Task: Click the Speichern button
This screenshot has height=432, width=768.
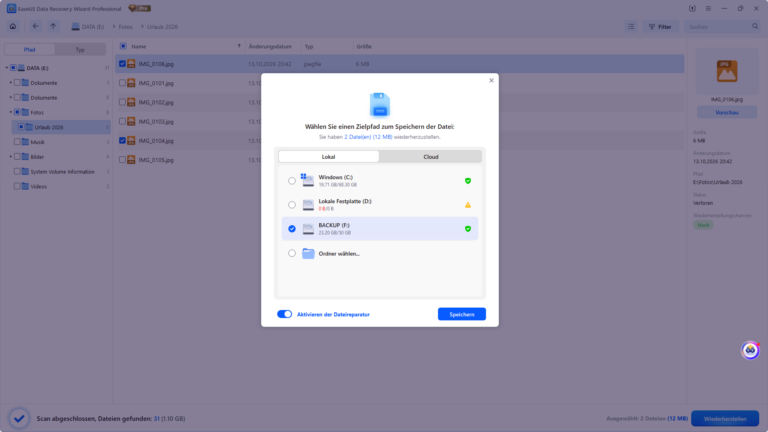Action: click(461, 314)
